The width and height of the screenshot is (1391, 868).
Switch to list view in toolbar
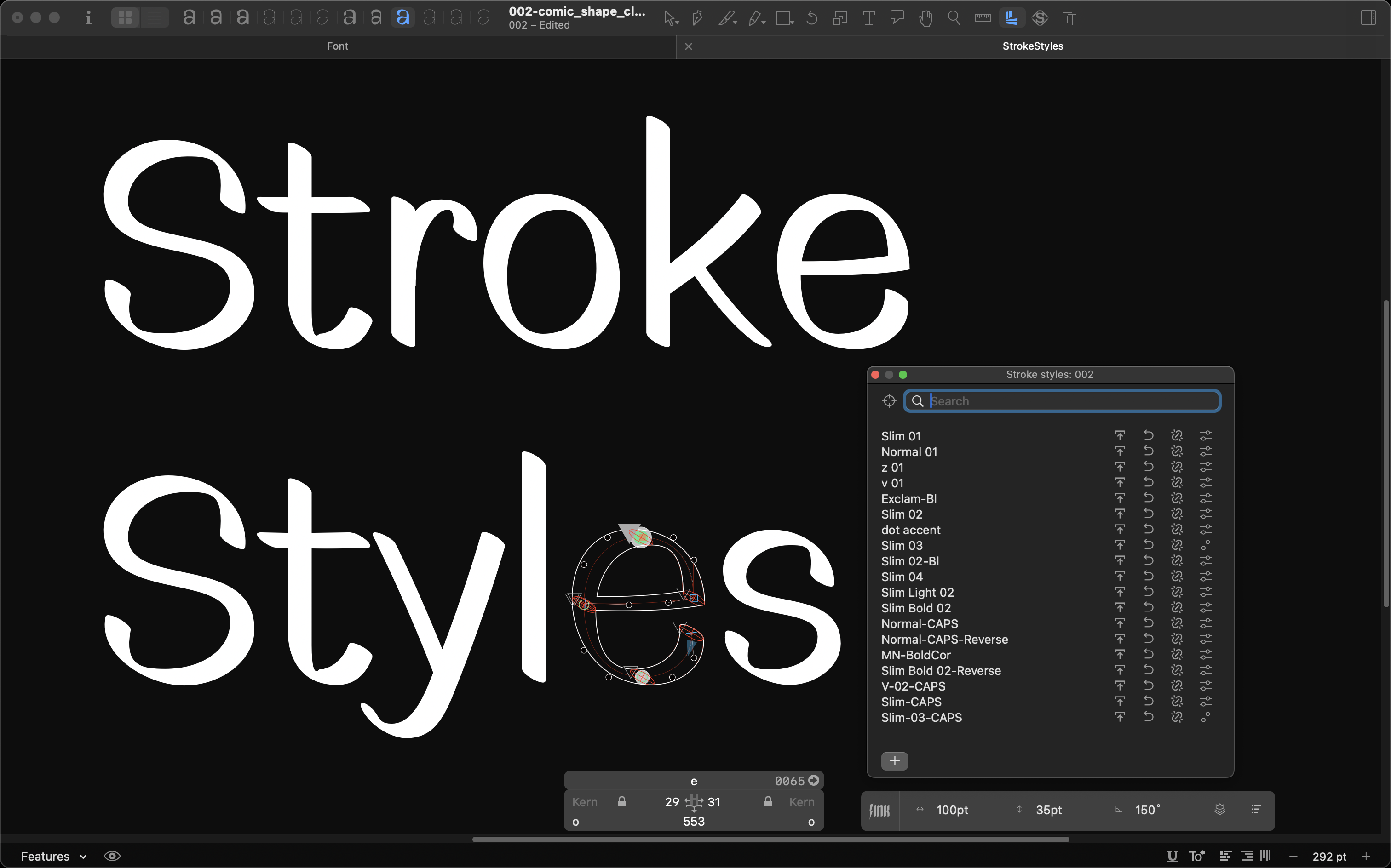click(154, 18)
